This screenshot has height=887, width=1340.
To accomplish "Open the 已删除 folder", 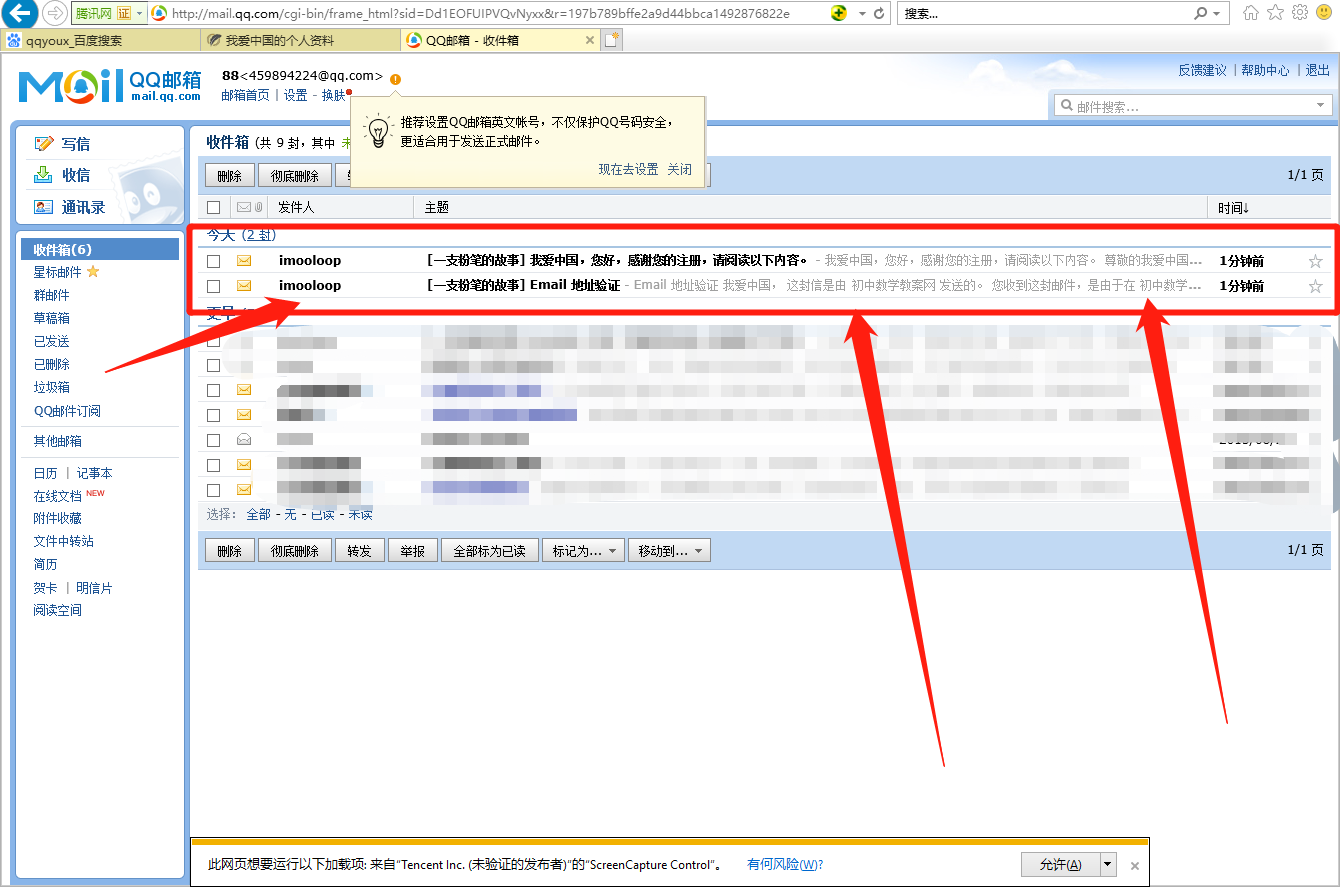I will (51, 364).
